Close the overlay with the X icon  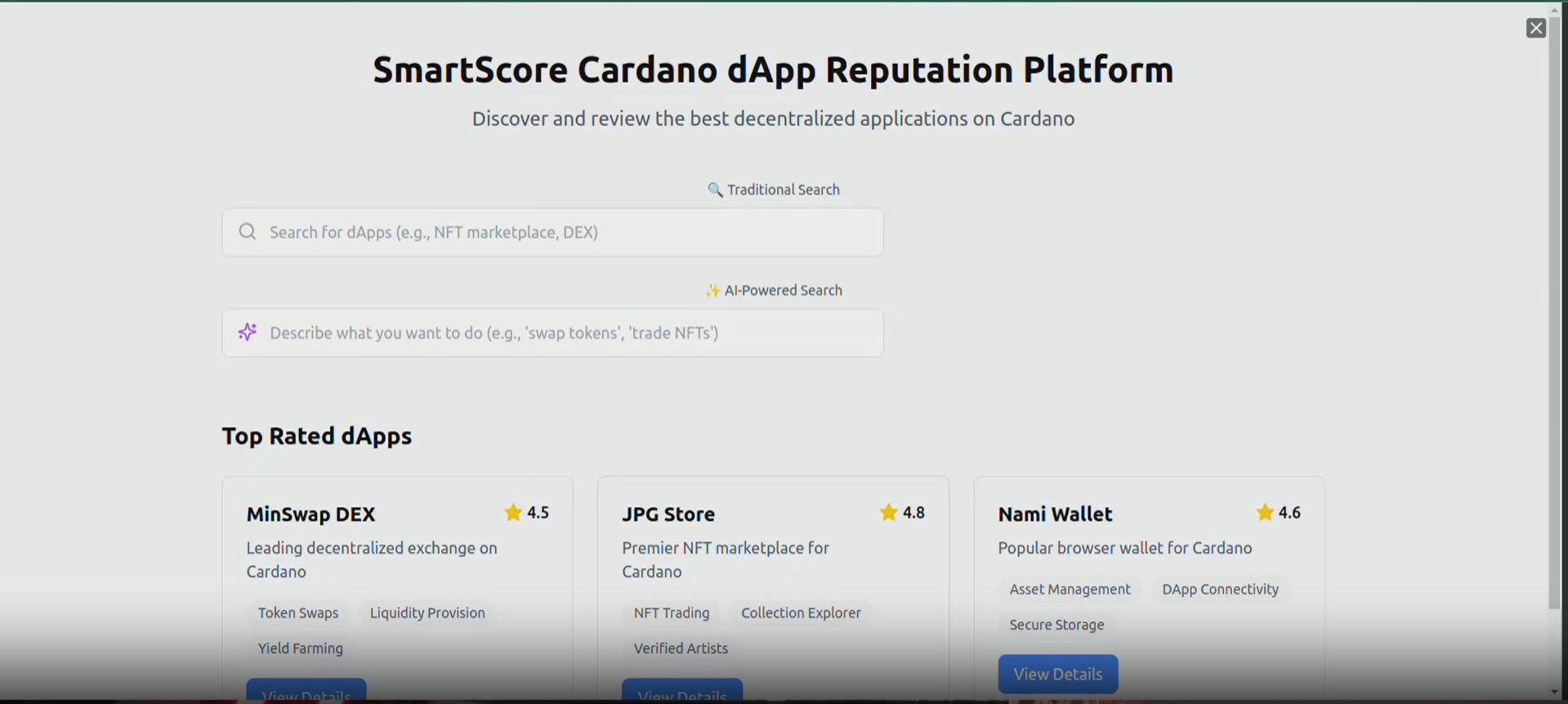click(x=1535, y=29)
